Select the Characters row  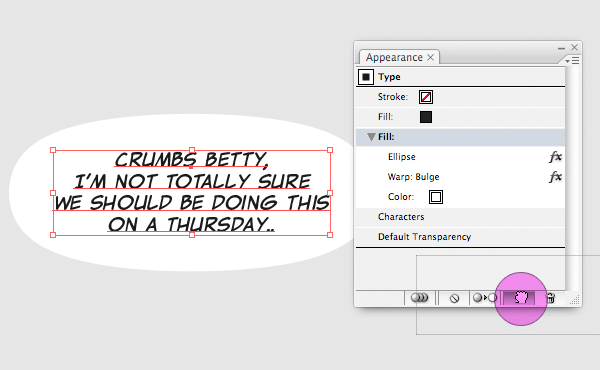click(x=460, y=217)
